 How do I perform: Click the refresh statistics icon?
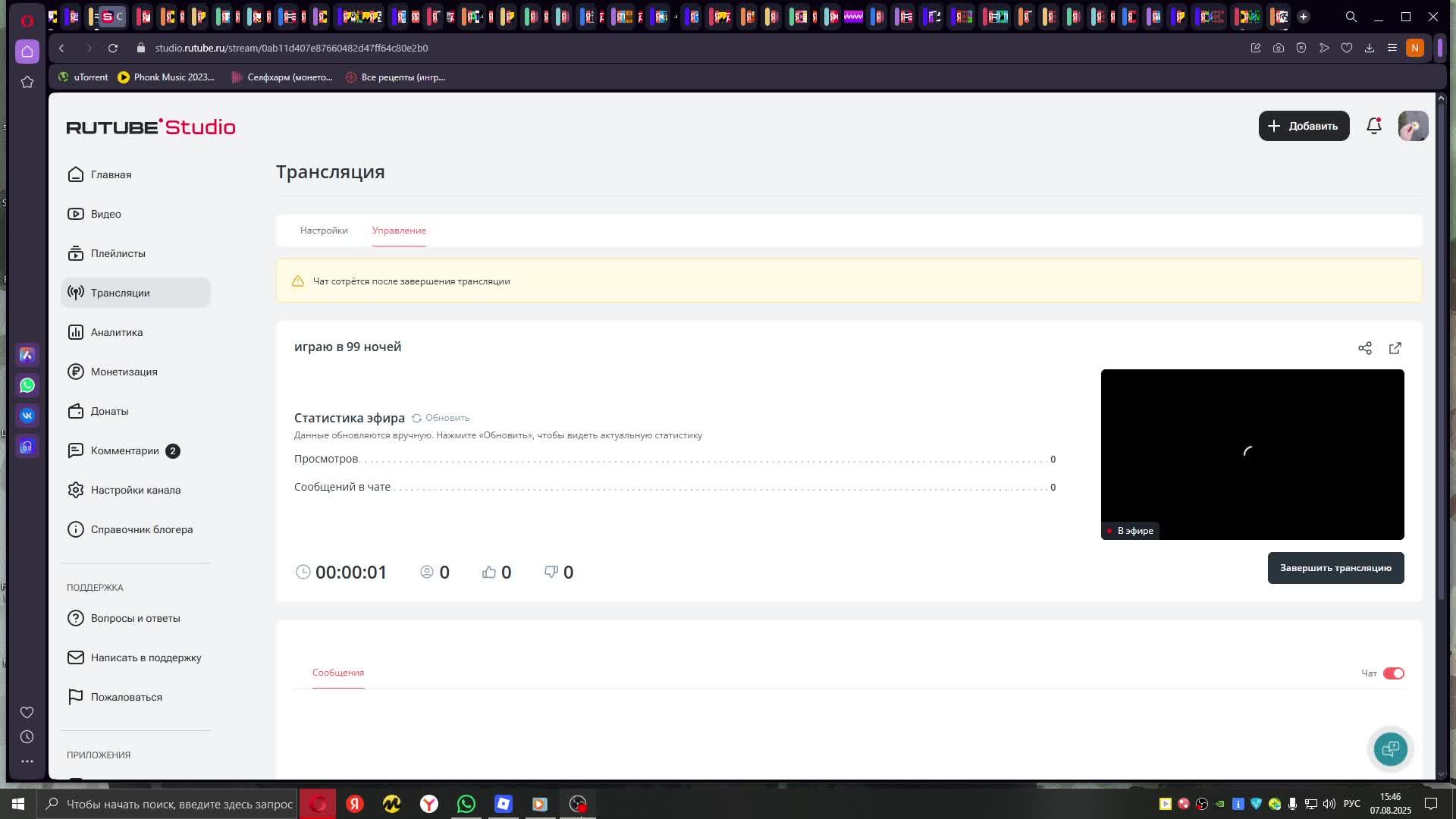click(x=416, y=418)
